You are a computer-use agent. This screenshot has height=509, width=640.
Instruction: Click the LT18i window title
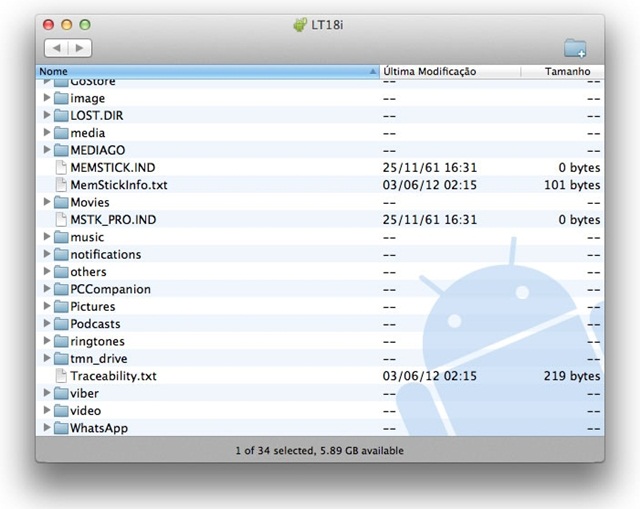[327, 25]
